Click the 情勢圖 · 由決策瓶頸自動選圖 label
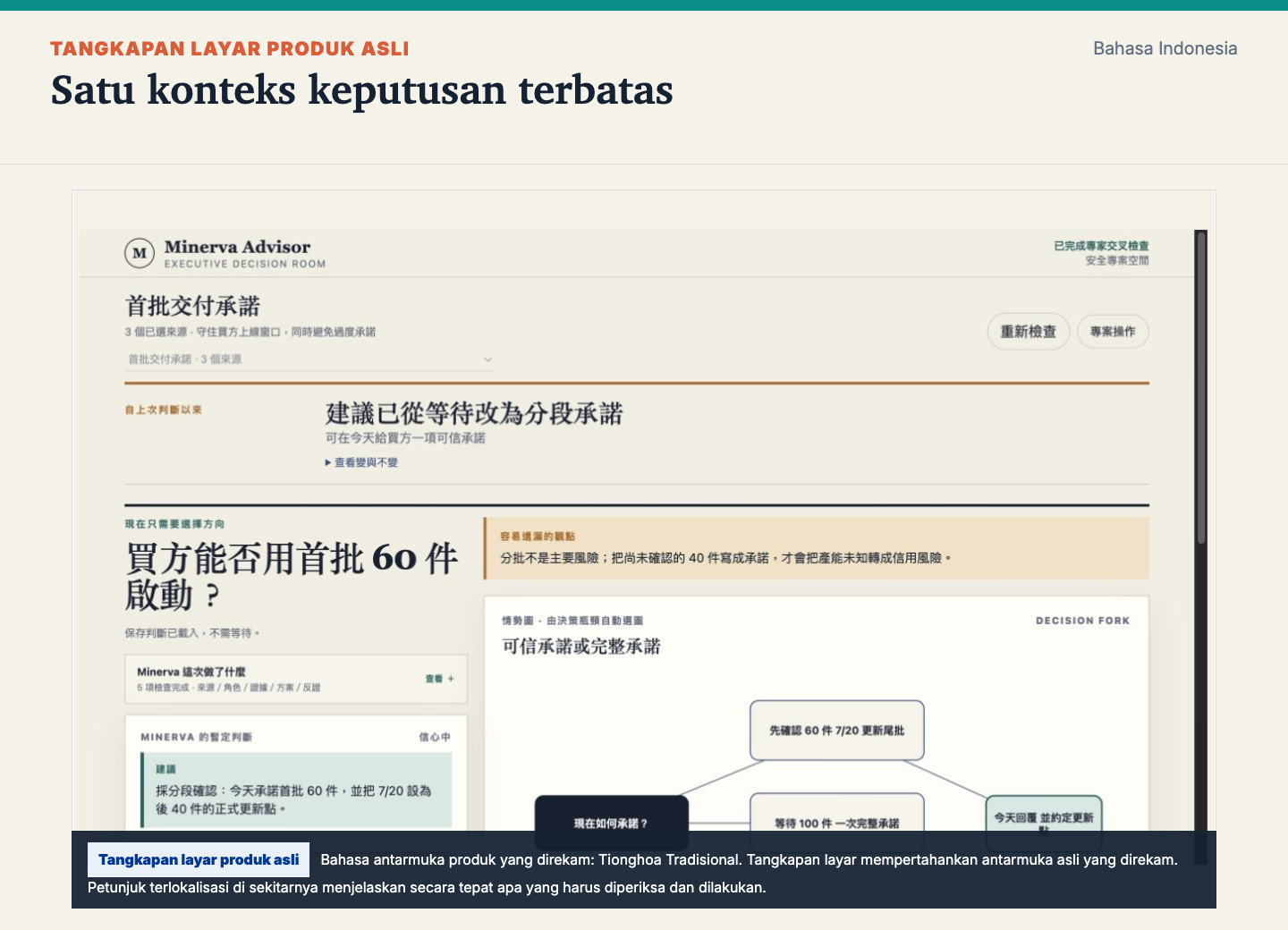1288x930 pixels. click(572, 621)
